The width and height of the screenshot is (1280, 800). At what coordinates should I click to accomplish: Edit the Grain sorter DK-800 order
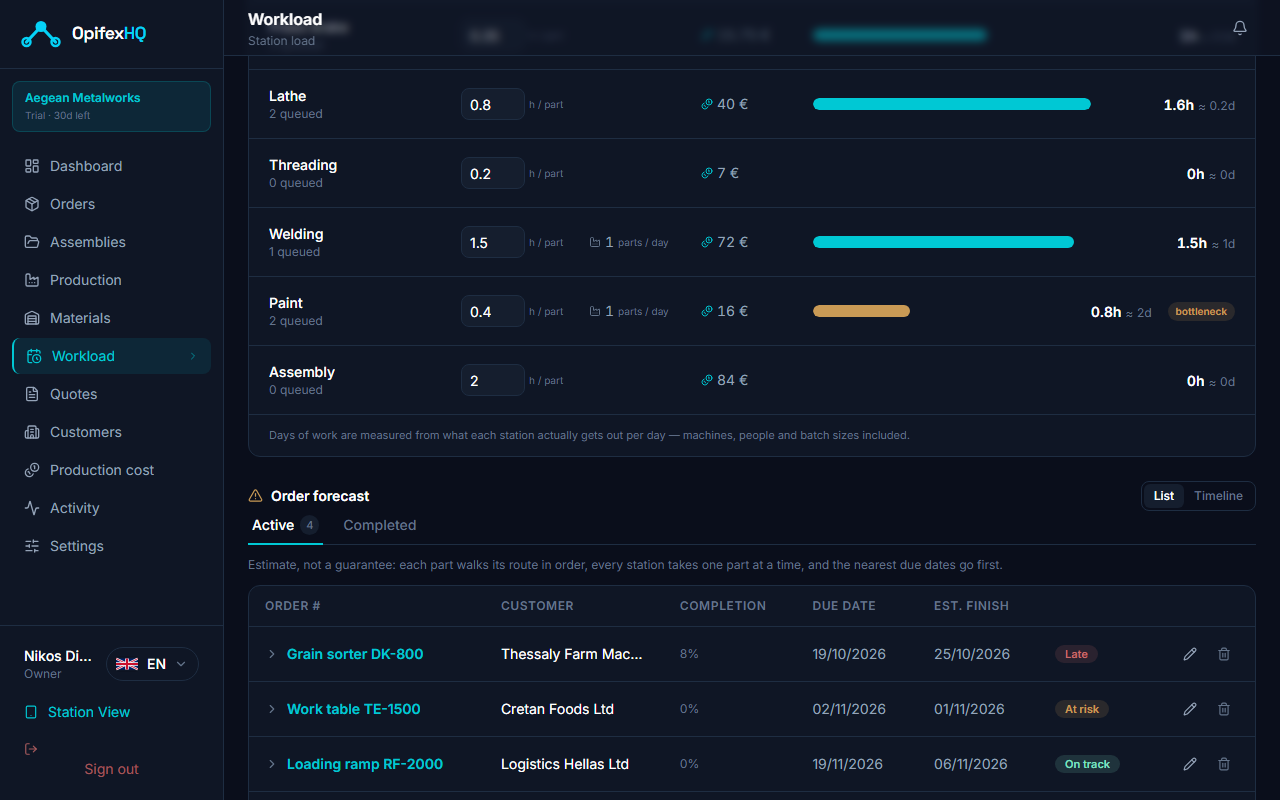click(x=1190, y=654)
